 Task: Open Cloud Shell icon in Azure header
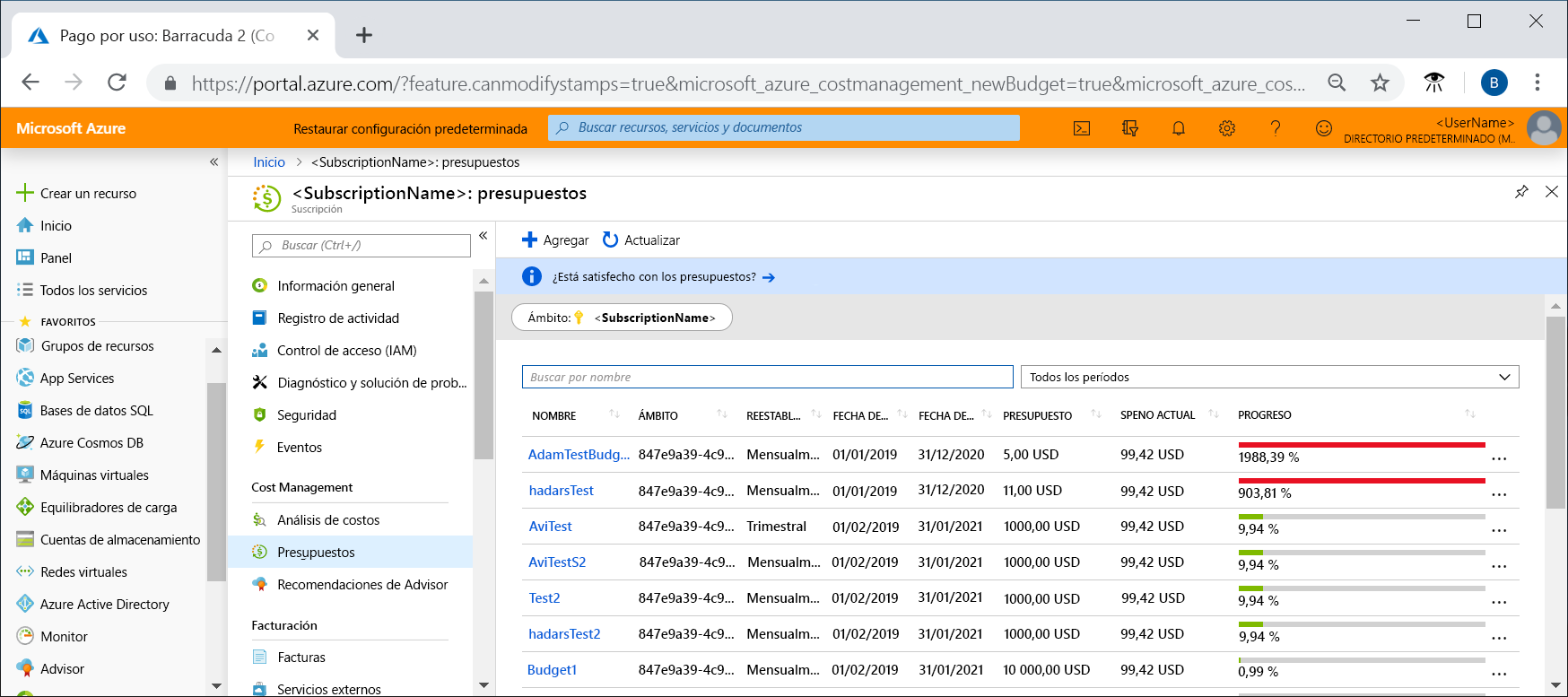tap(1082, 128)
